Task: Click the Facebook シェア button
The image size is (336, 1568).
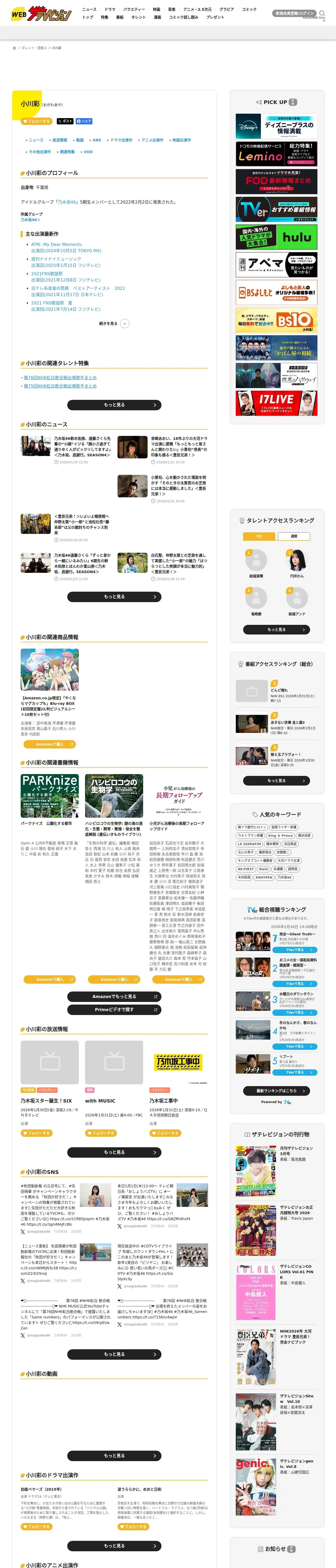Action: [84, 121]
